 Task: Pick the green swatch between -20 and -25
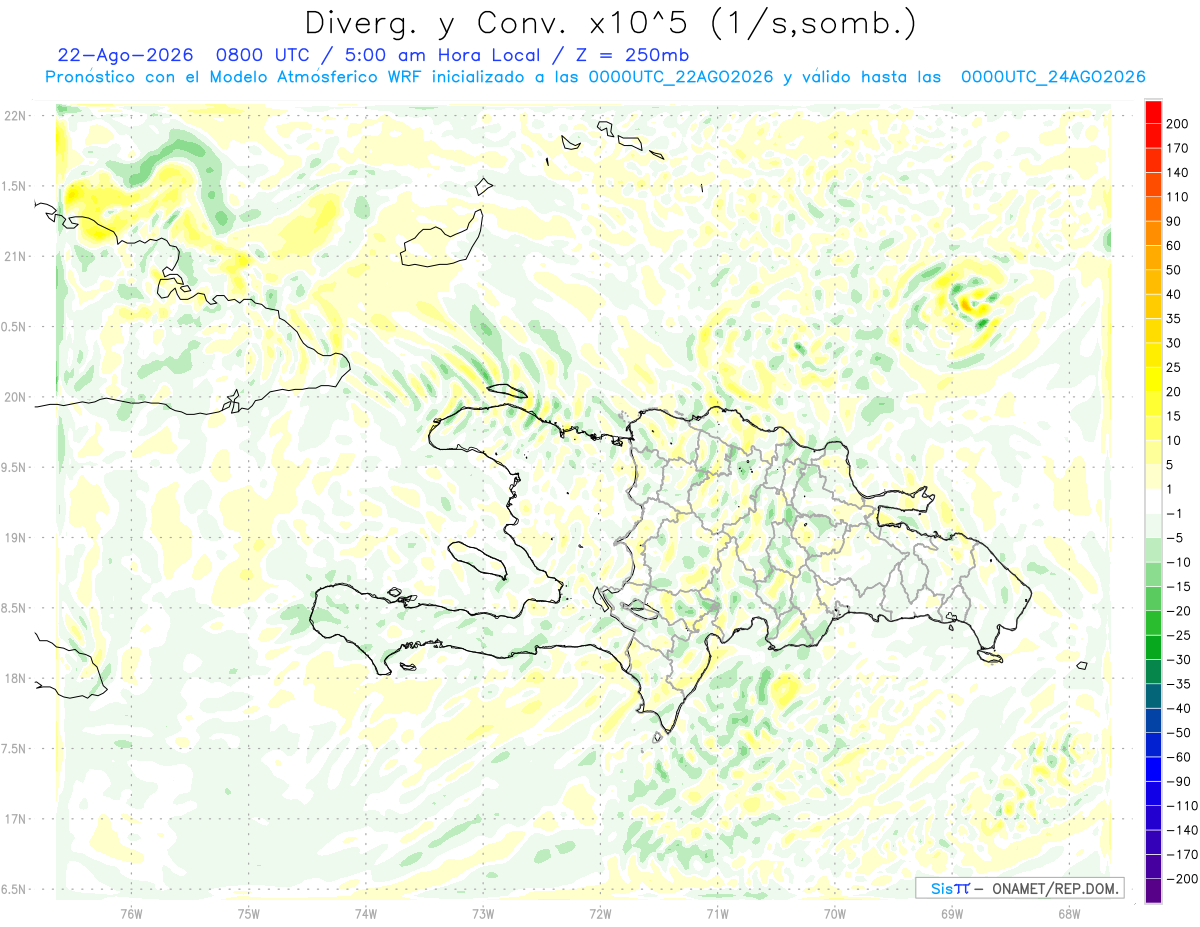coord(1153,623)
